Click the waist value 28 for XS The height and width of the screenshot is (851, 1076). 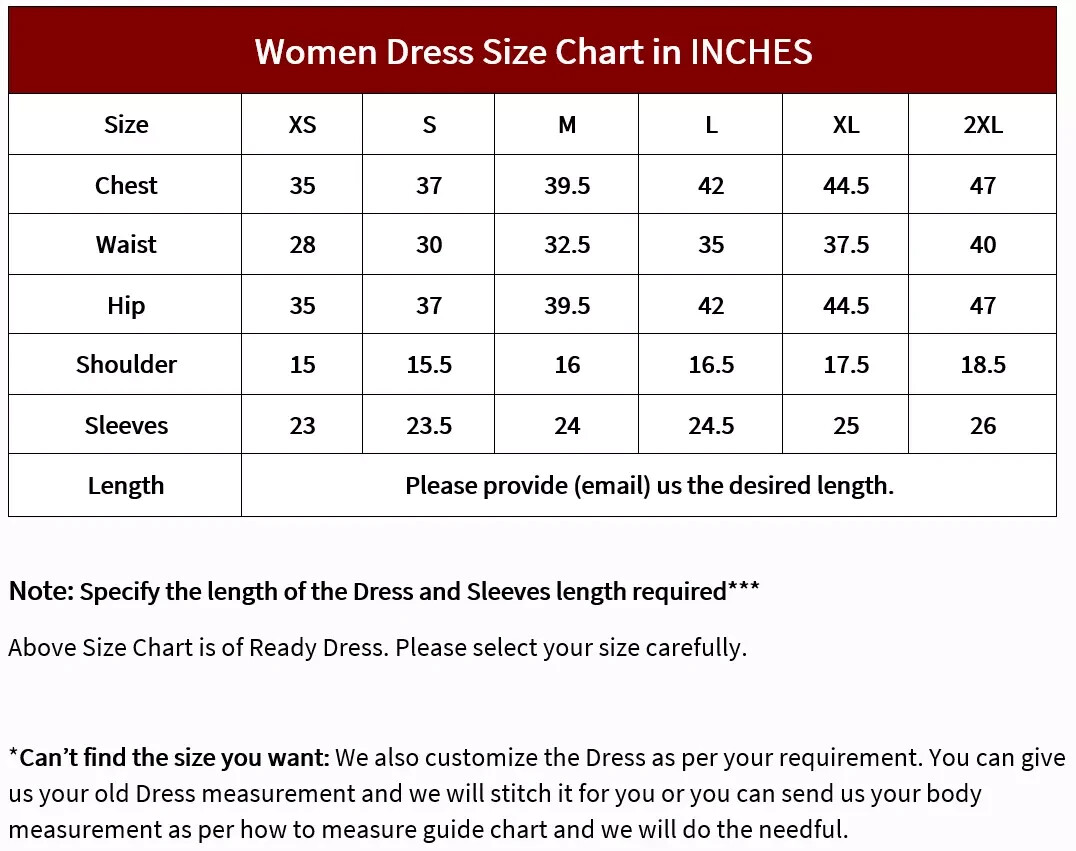(x=302, y=244)
